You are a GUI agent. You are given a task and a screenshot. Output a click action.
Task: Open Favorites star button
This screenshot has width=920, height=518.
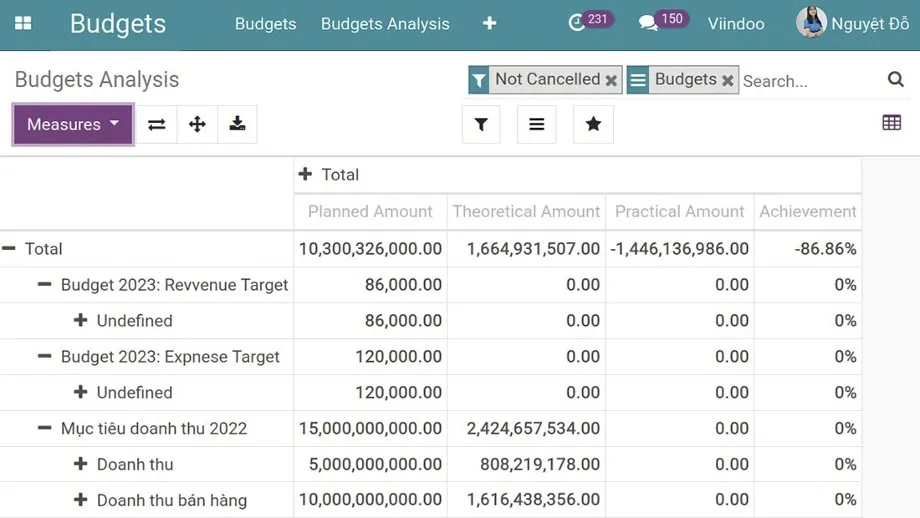click(593, 124)
